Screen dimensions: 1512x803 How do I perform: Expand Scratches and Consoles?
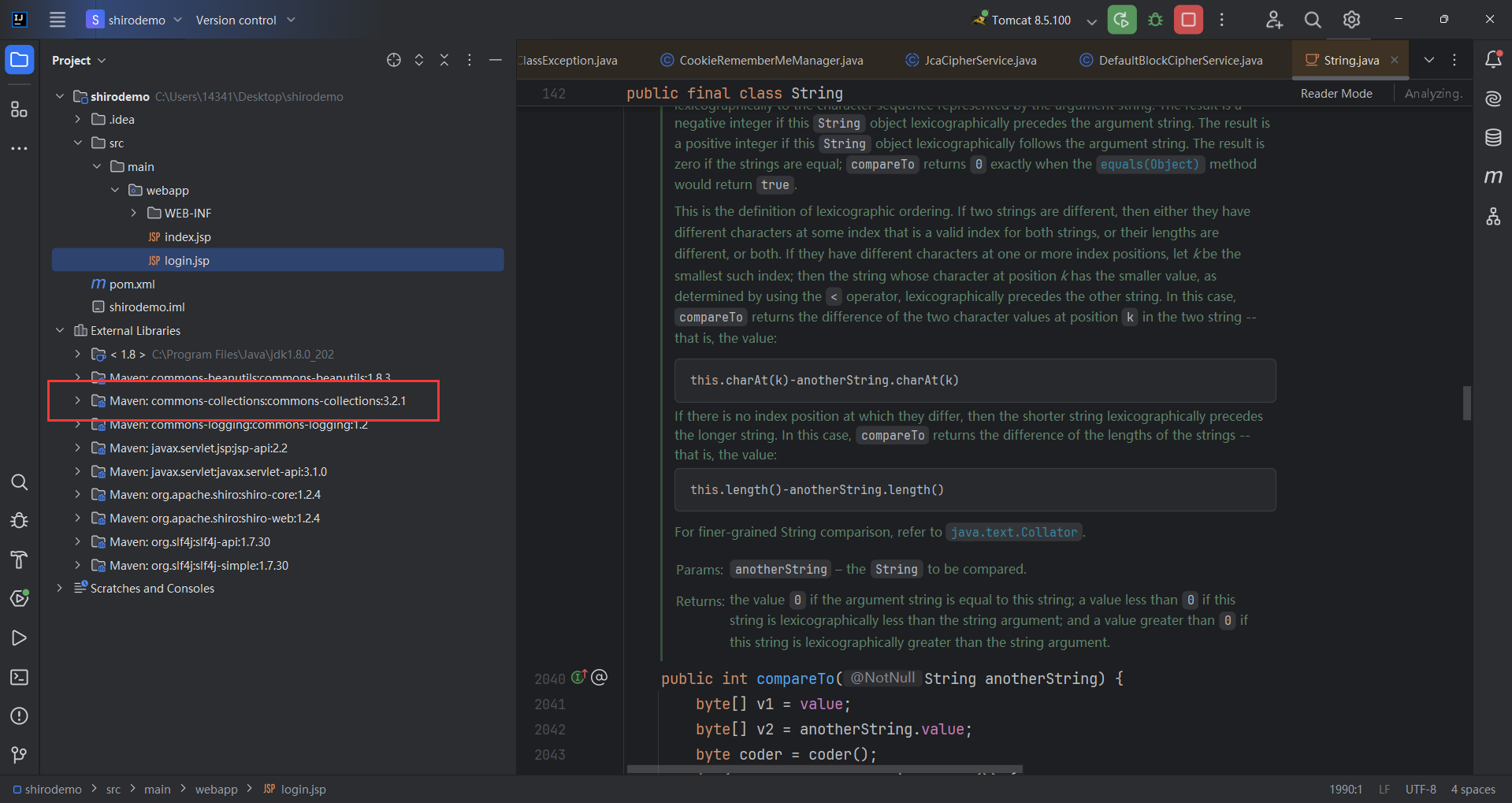click(x=60, y=588)
